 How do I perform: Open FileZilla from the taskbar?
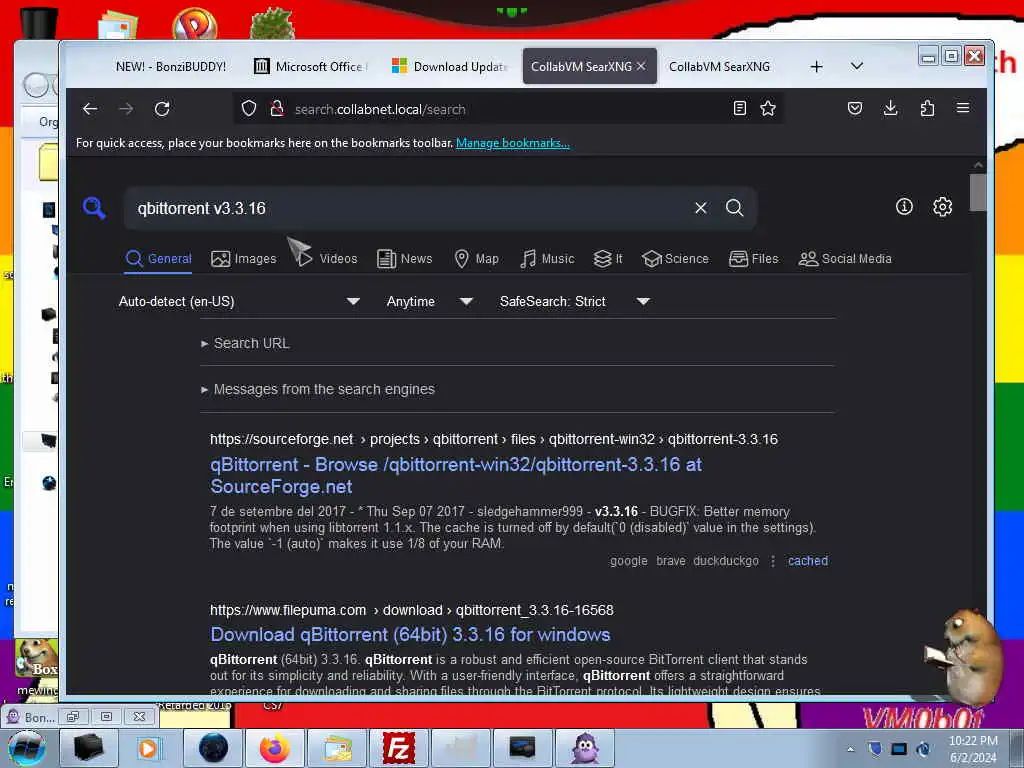tap(399, 748)
